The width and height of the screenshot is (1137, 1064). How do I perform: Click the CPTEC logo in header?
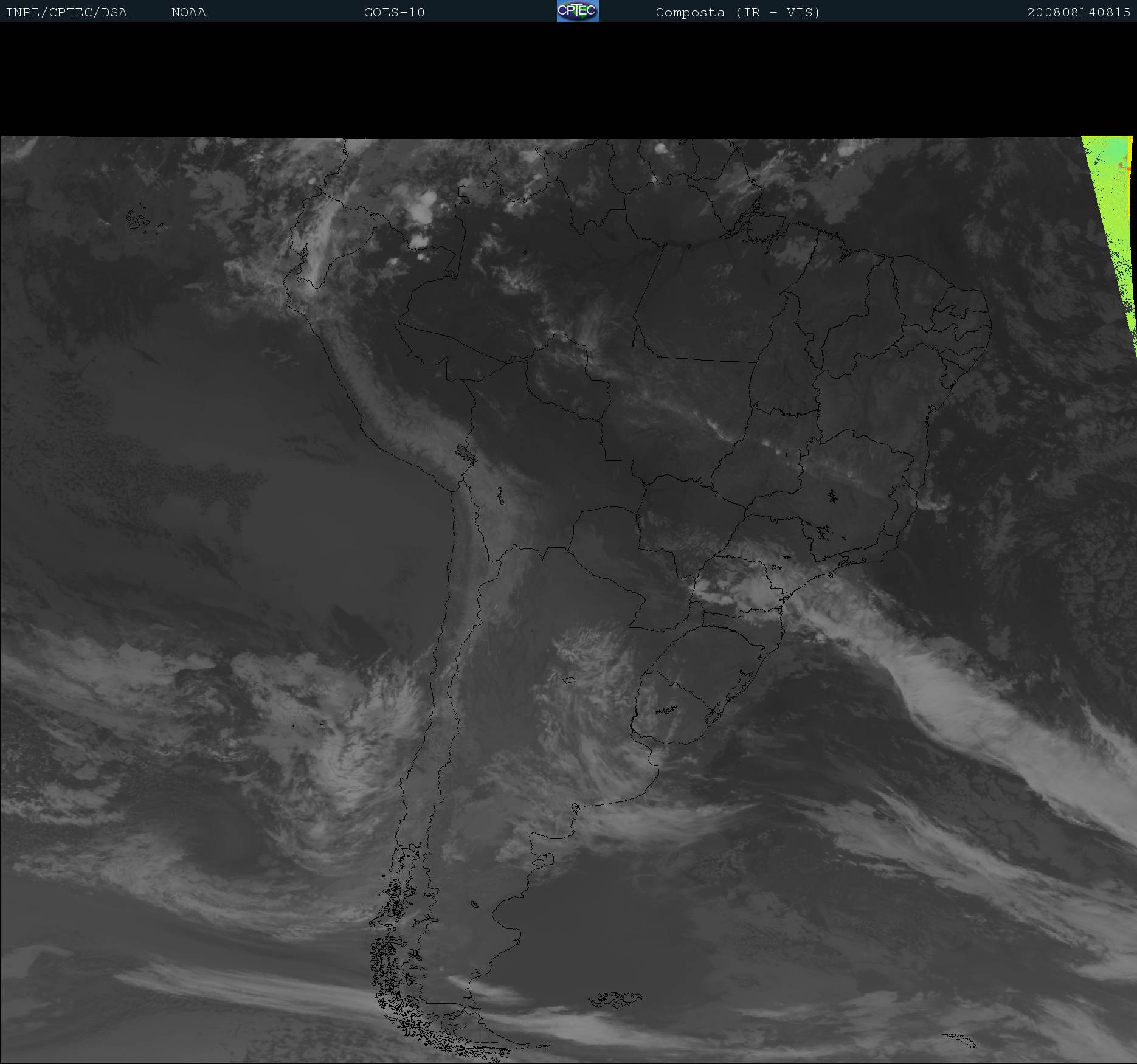577,11
